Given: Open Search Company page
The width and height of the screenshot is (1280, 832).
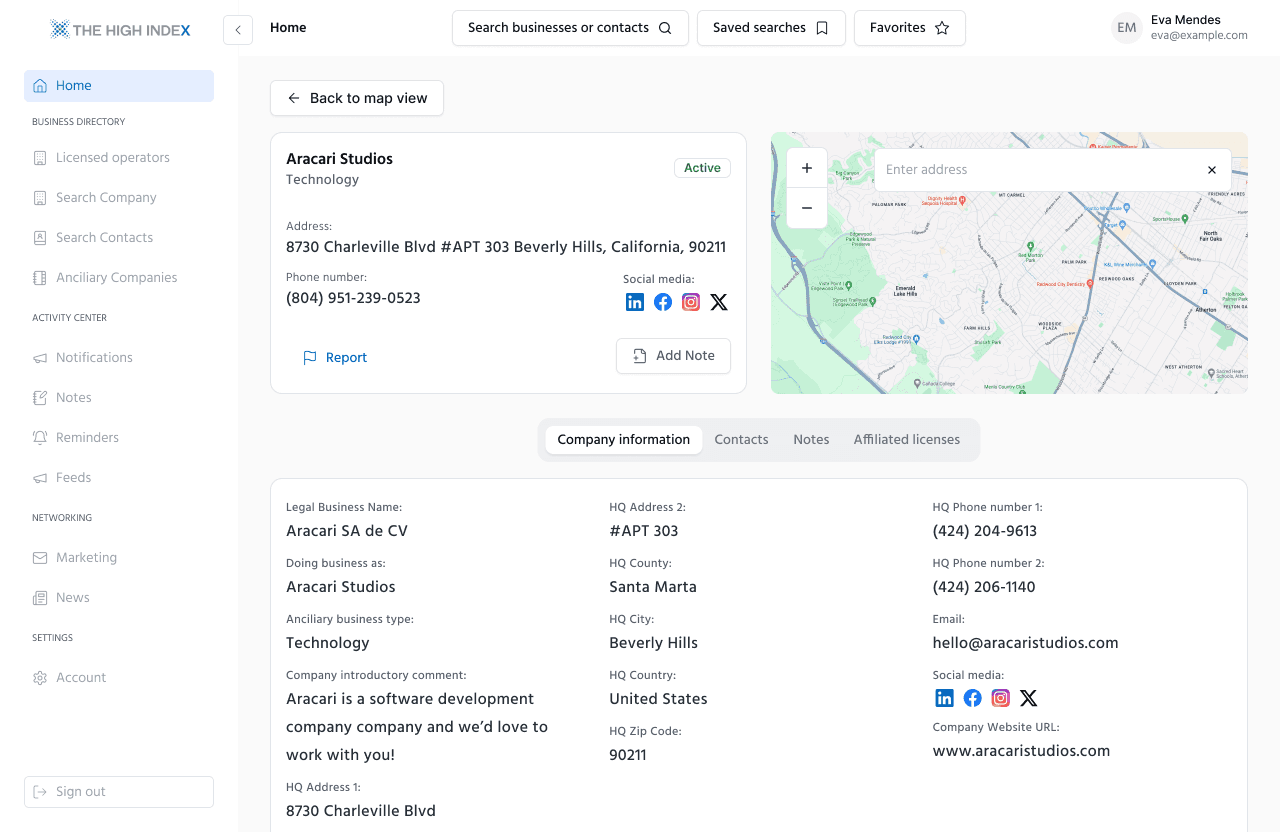Looking at the screenshot, I should pyautogui.click(x=119, y=198).
